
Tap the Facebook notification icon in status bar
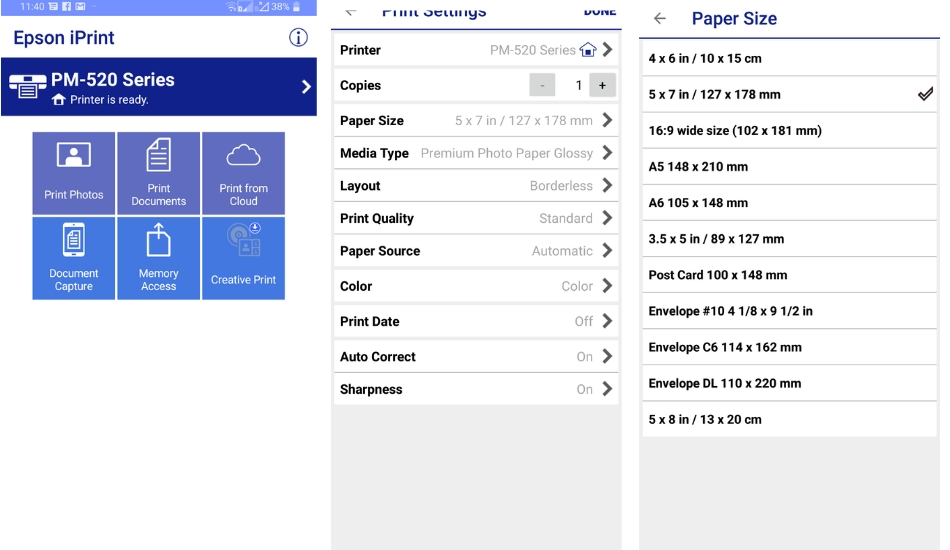pyautogui.click(x=67, y=7)
